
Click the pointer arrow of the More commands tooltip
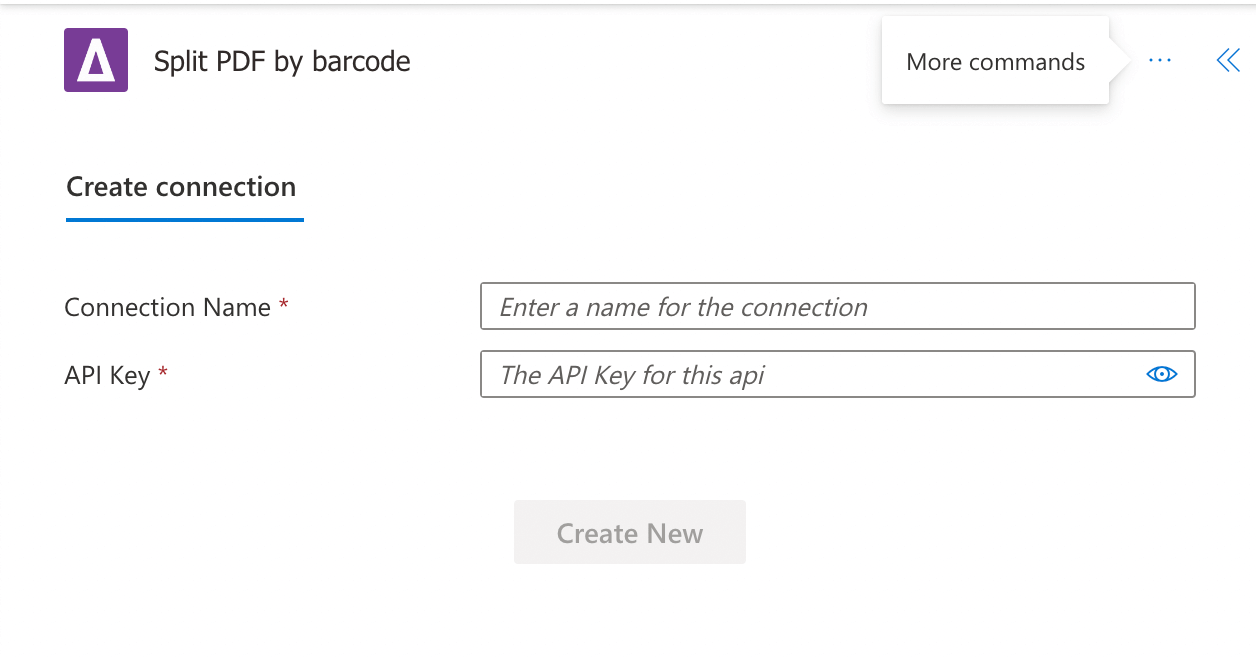tap(1120, 62)
